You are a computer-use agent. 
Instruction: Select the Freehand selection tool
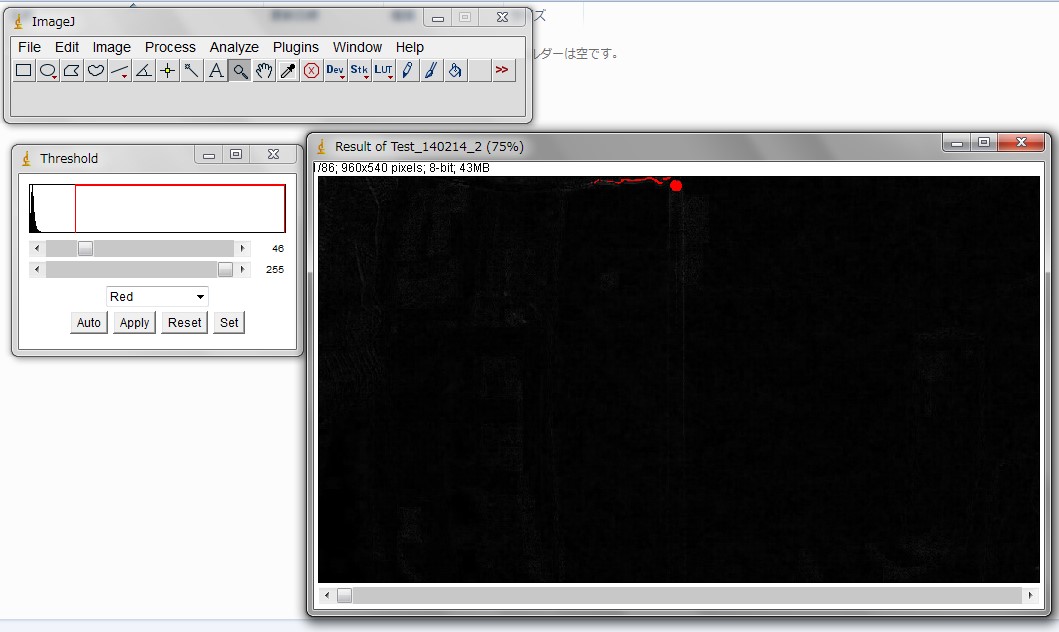coord(96,70)
